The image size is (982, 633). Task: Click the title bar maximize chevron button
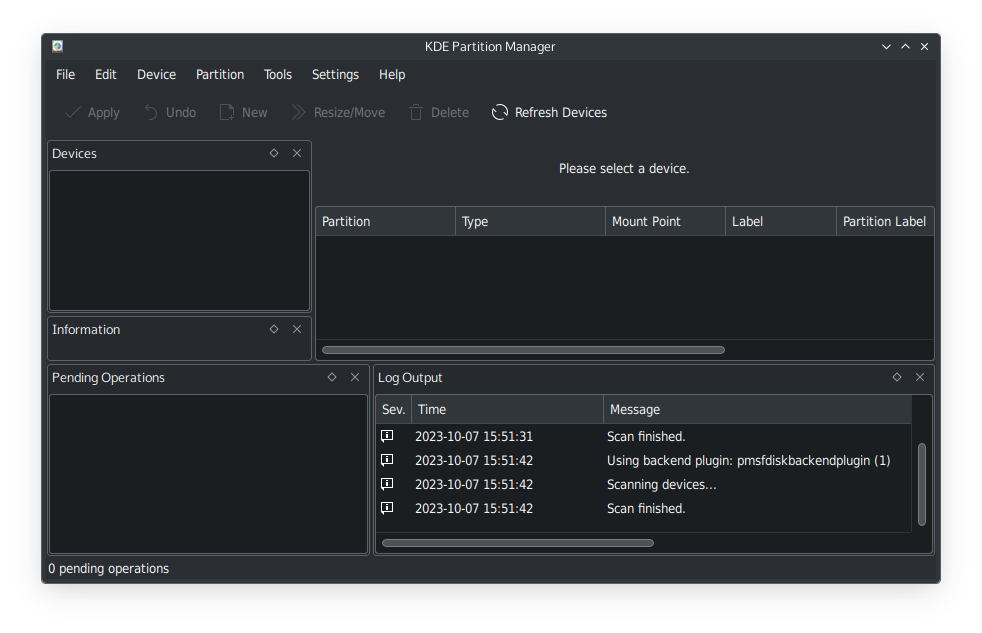906,46
